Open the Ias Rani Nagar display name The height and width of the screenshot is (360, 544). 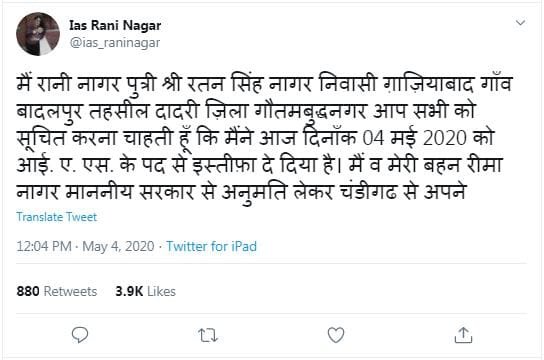tap(115, 25)
